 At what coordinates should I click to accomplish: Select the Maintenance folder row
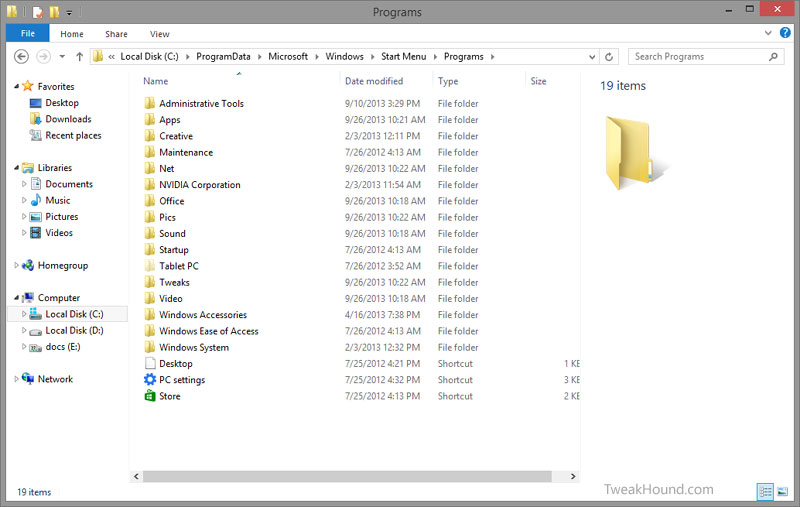pyautogui.click(x=360, y=152)
